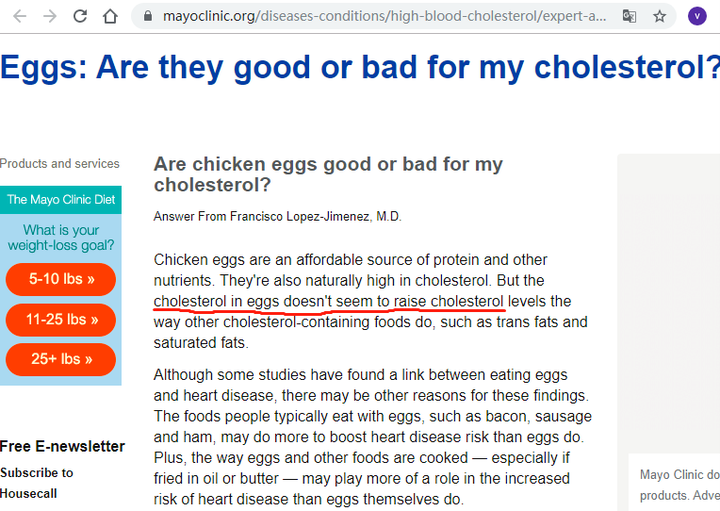Click the "Are chicken eggs good or bad" subheading
This screenshot has width=720, height=511.
point(328,174)
